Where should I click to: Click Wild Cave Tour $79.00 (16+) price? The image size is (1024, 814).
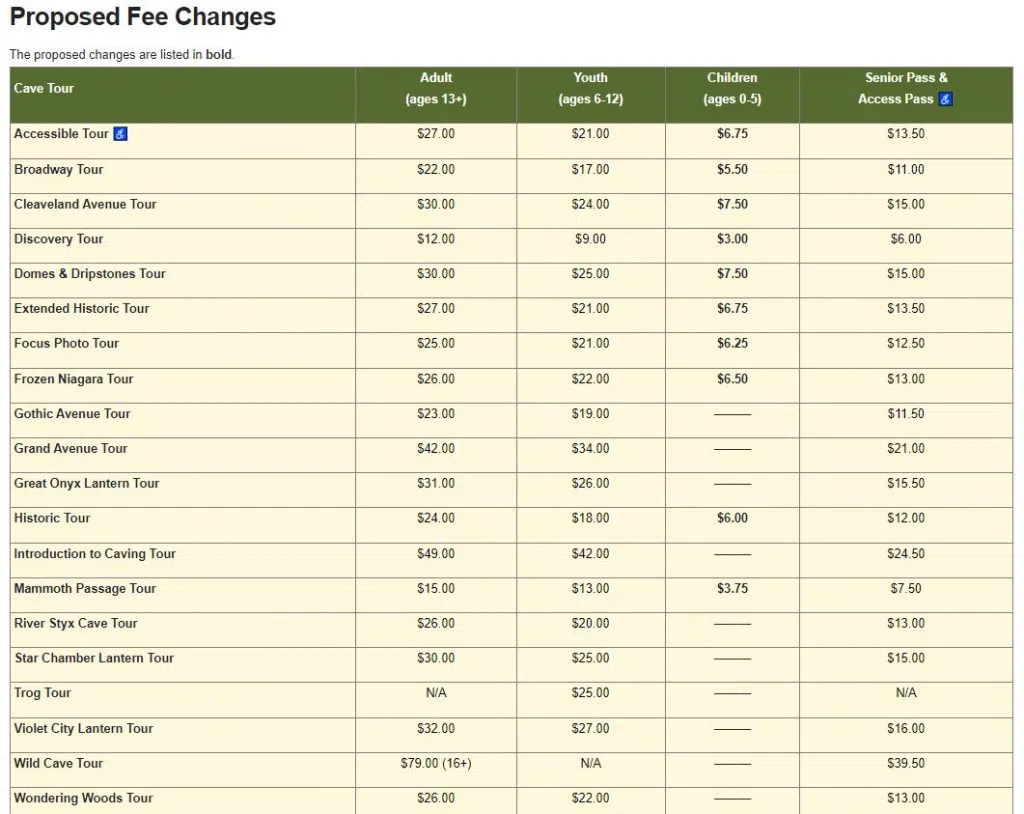(x=436, y=763)
